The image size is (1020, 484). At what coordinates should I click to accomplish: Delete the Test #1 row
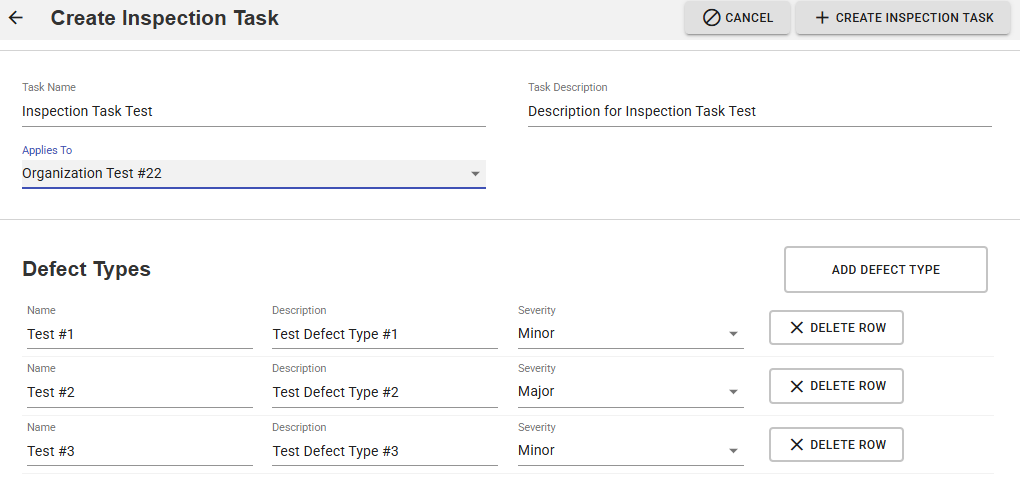coord(837,328)
